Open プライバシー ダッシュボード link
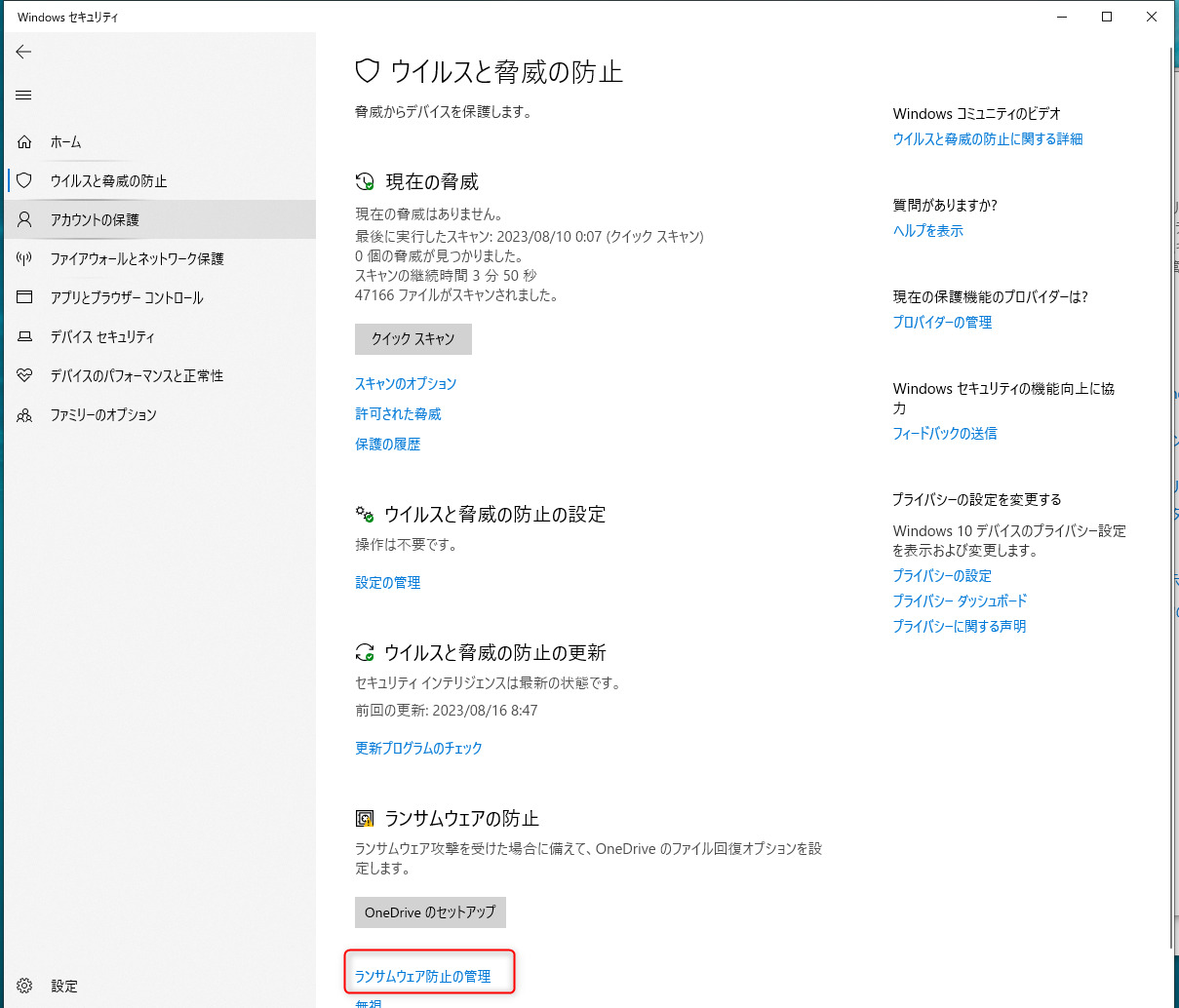This screenshot has height=1008, width=1179. (961, 601)
